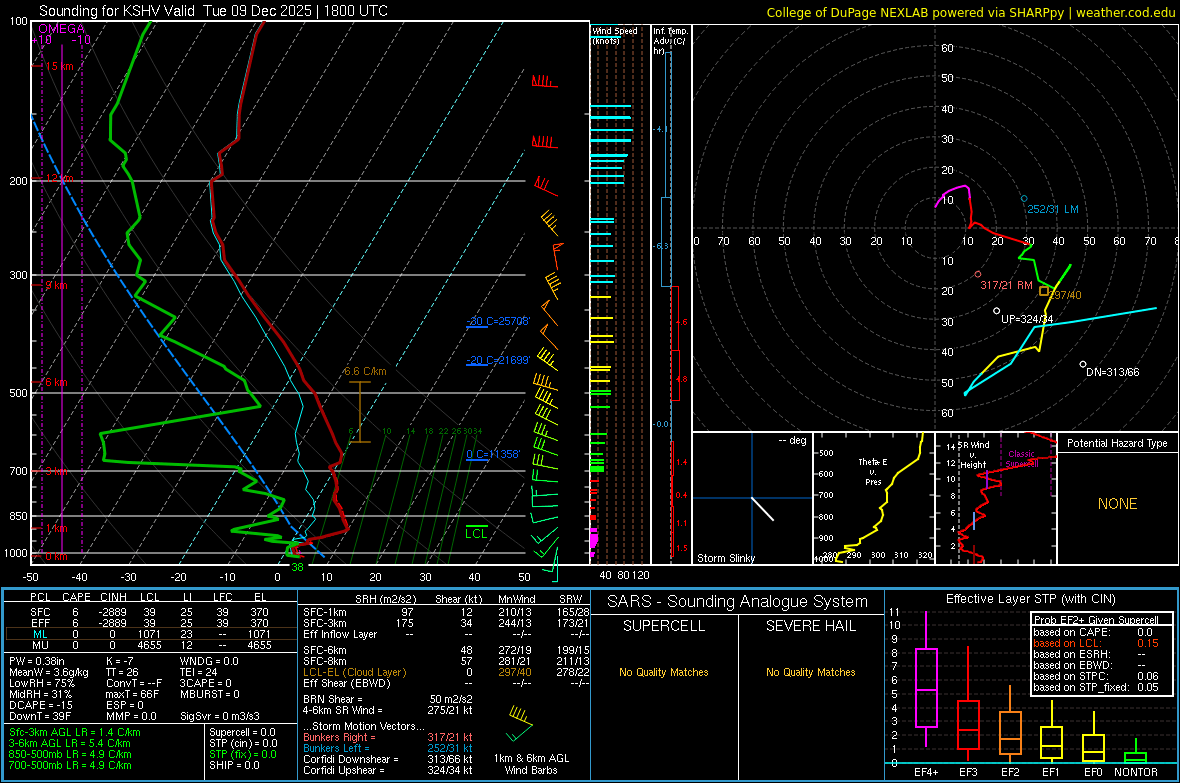The image size is (1180, 783).
Task: Click the sounding title for KSHV
Action: point(213,11)
